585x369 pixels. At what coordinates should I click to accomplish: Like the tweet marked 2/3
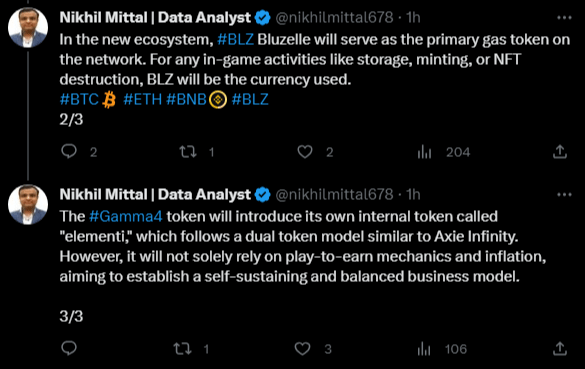[305, 152]
